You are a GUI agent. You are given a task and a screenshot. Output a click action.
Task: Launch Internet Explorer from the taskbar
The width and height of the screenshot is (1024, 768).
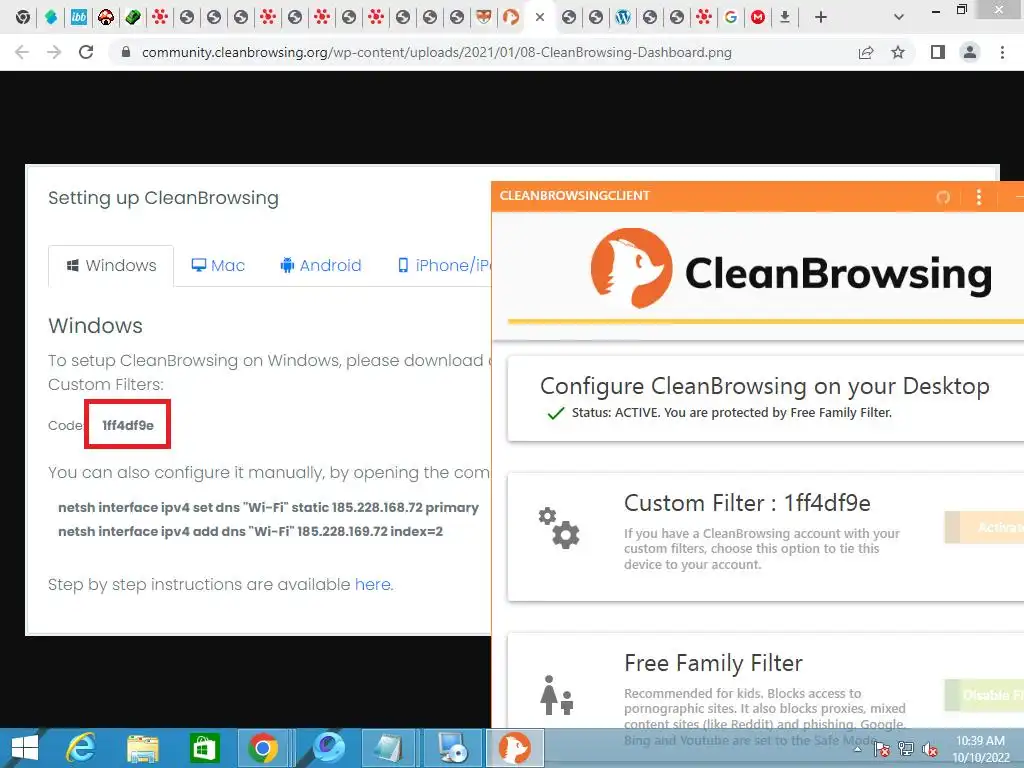(81, 748)
